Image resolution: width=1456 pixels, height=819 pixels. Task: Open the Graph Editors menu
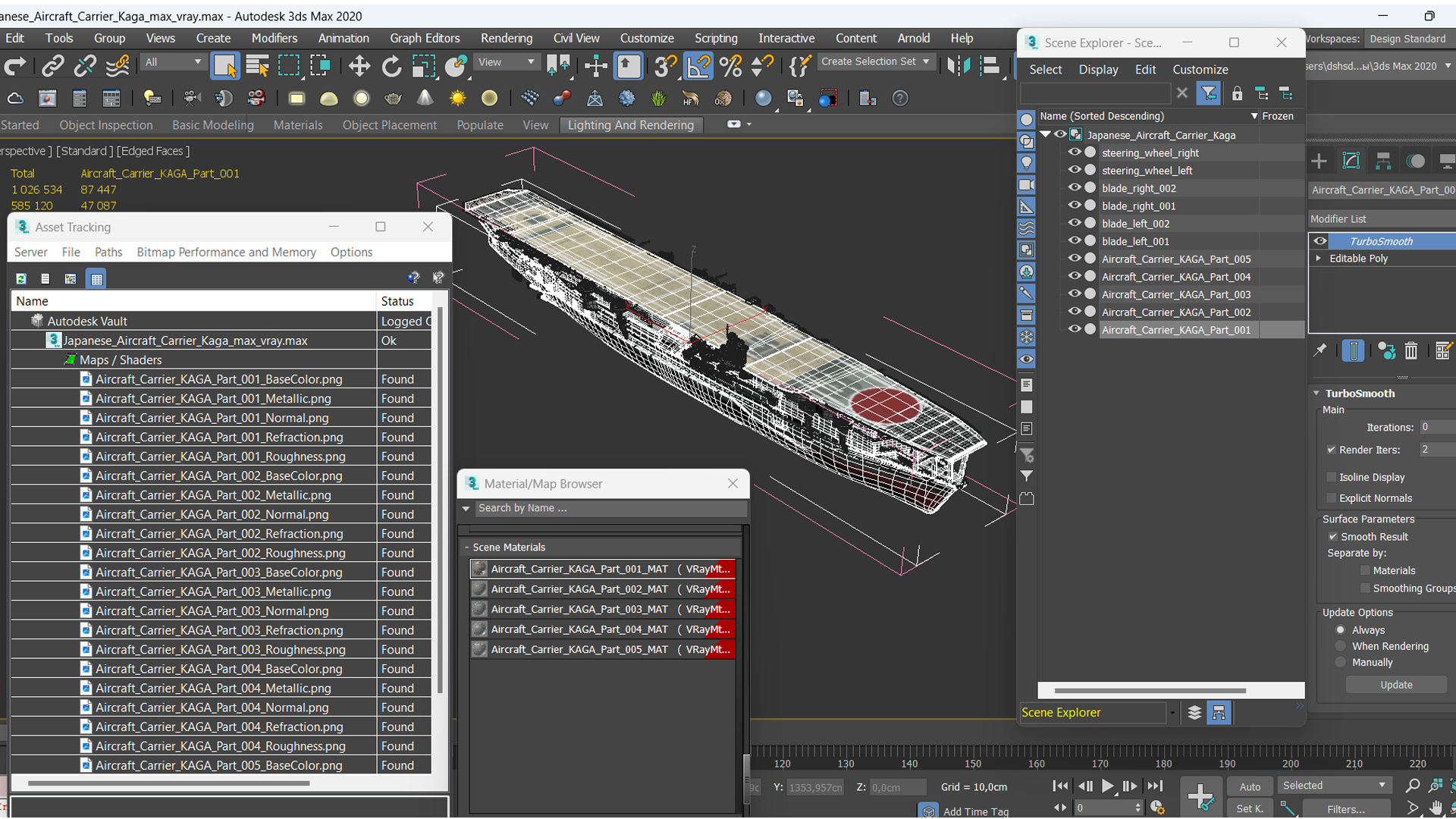(425, 38)
